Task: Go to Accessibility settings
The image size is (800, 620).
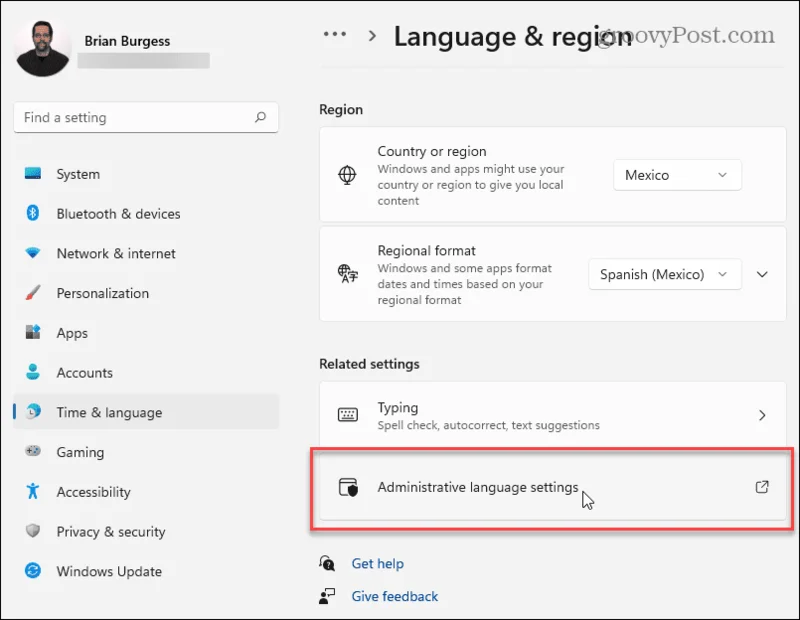Action: tap(146, 491)
